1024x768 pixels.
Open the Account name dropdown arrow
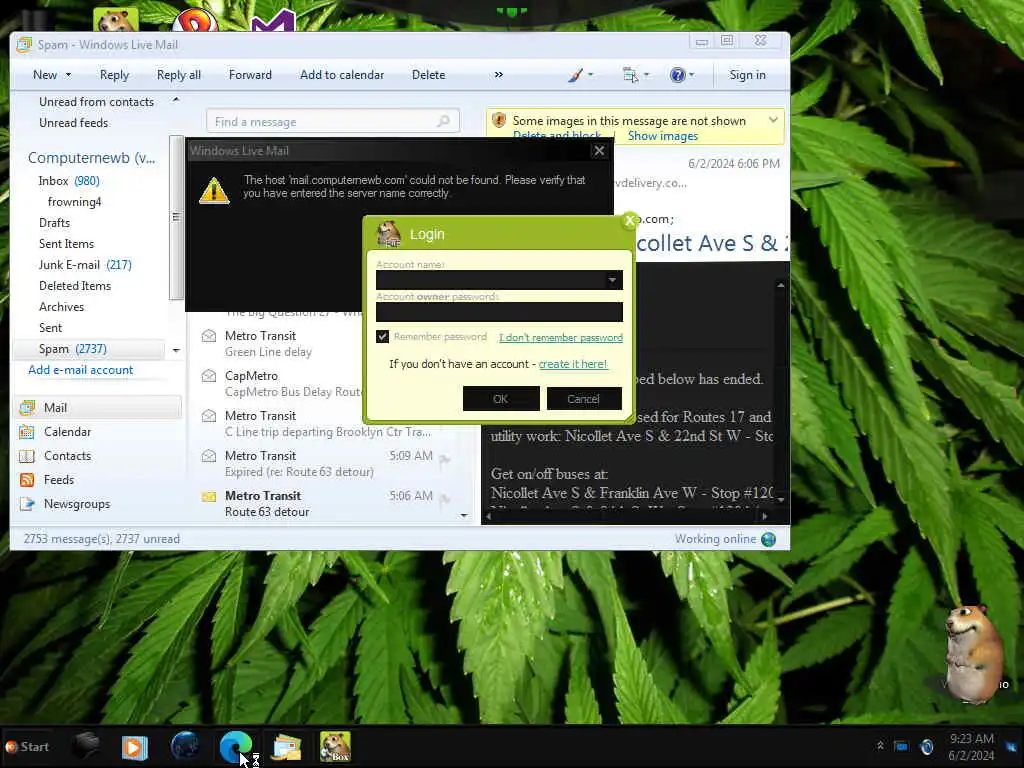612,280
